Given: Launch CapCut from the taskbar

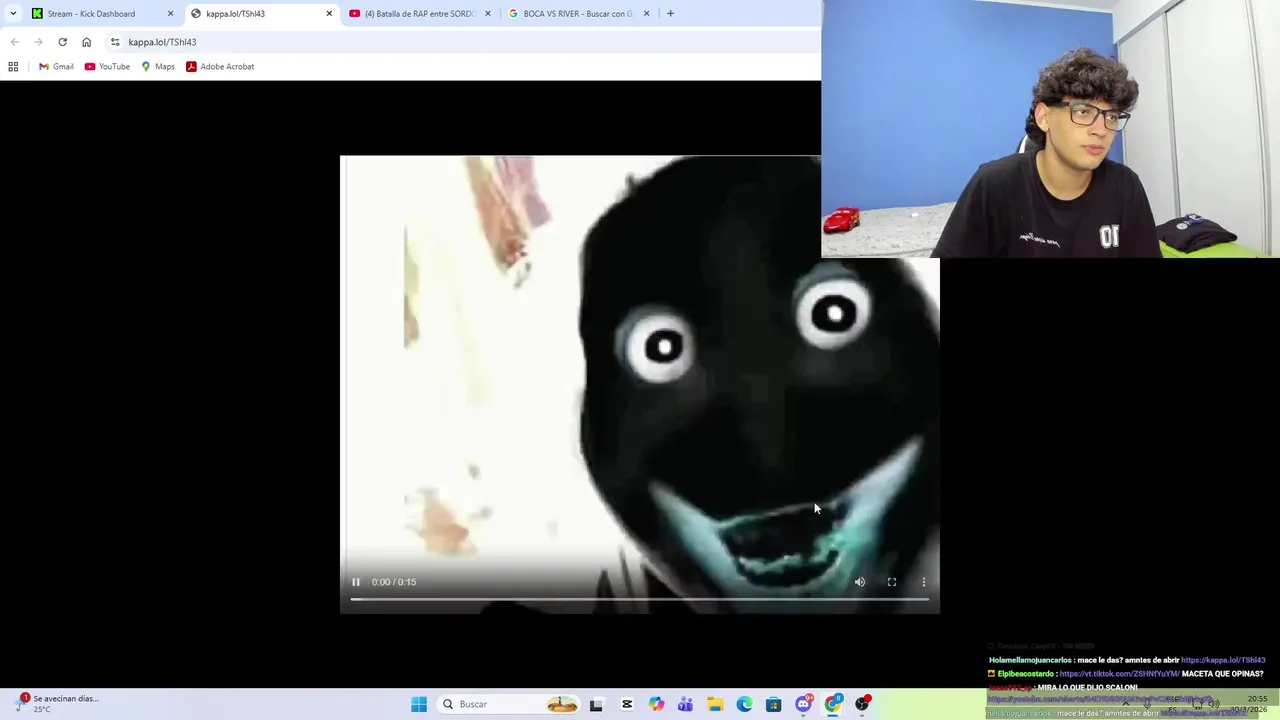Looking at the screenshot, I should click(627, 704).
